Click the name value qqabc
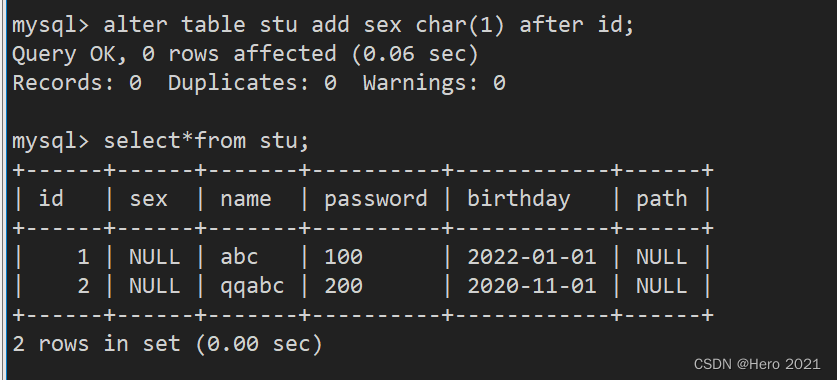The height and width of the screenshot is (380, 837). pos(252,287)
